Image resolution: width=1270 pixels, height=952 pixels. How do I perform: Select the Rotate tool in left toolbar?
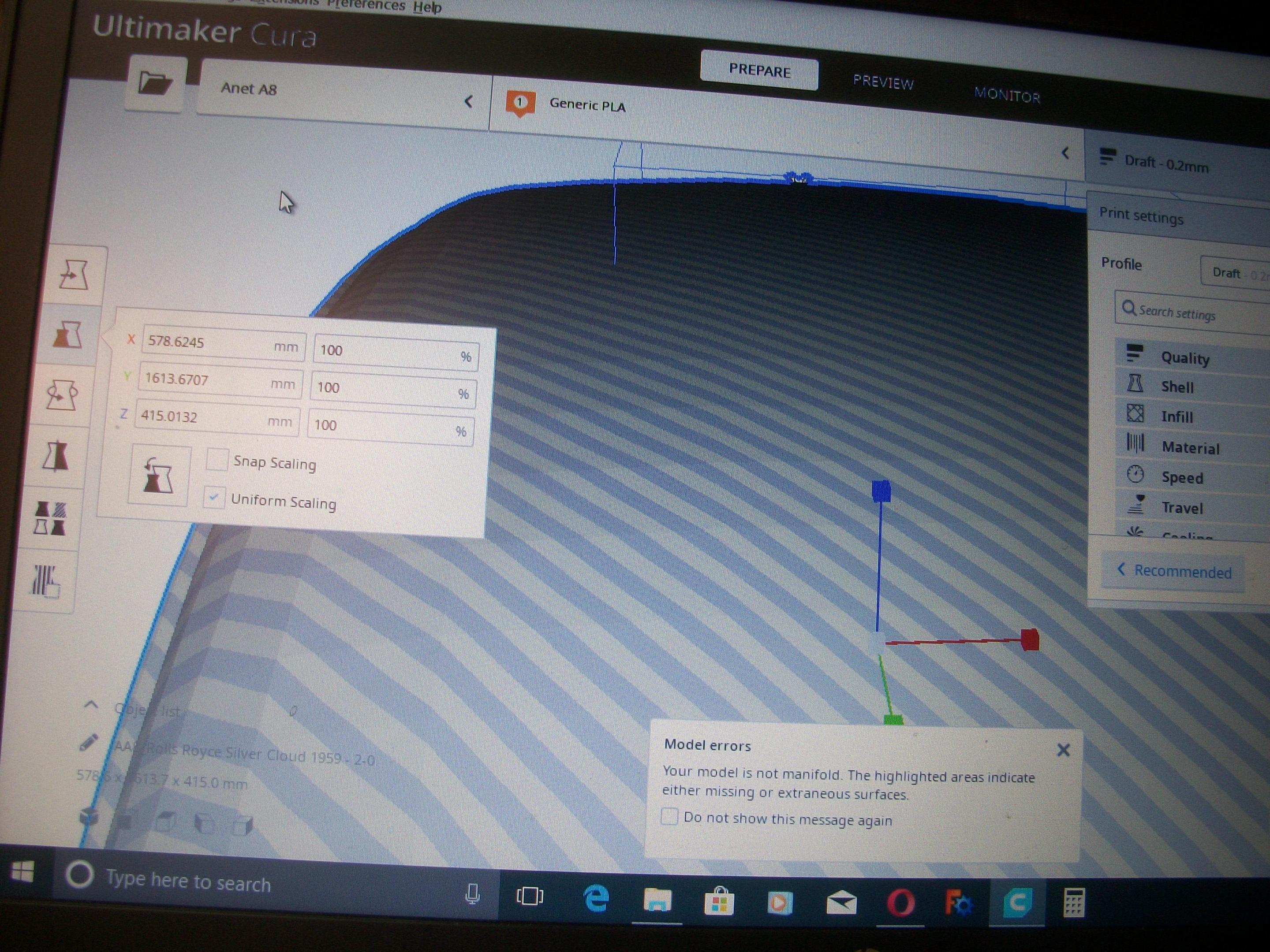pyautogui.click(x=62, y=395)
